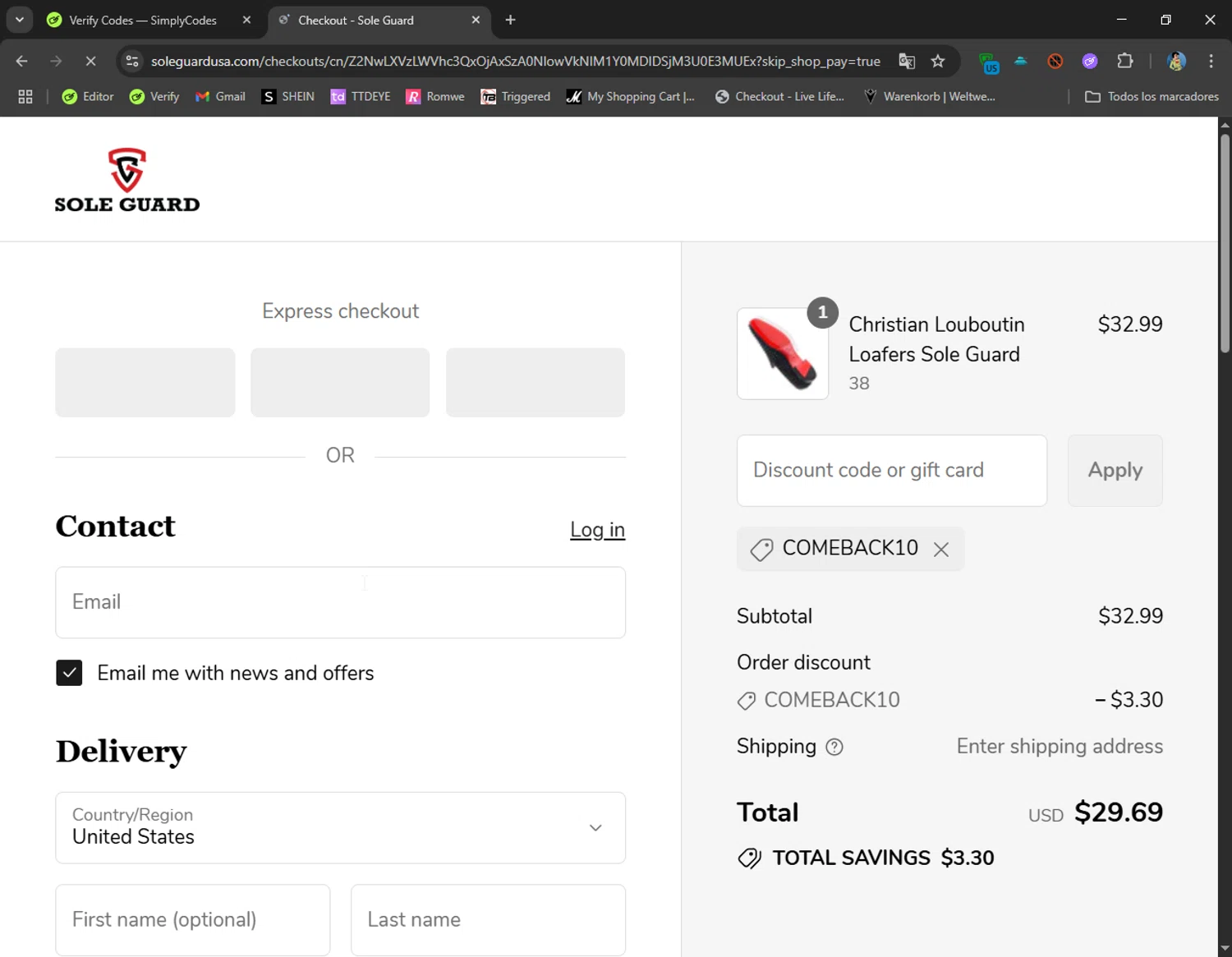This screenshot has height=957, width=1232.
Task: Close the Checkout Sole Guard tab
Action: point(476,20)
